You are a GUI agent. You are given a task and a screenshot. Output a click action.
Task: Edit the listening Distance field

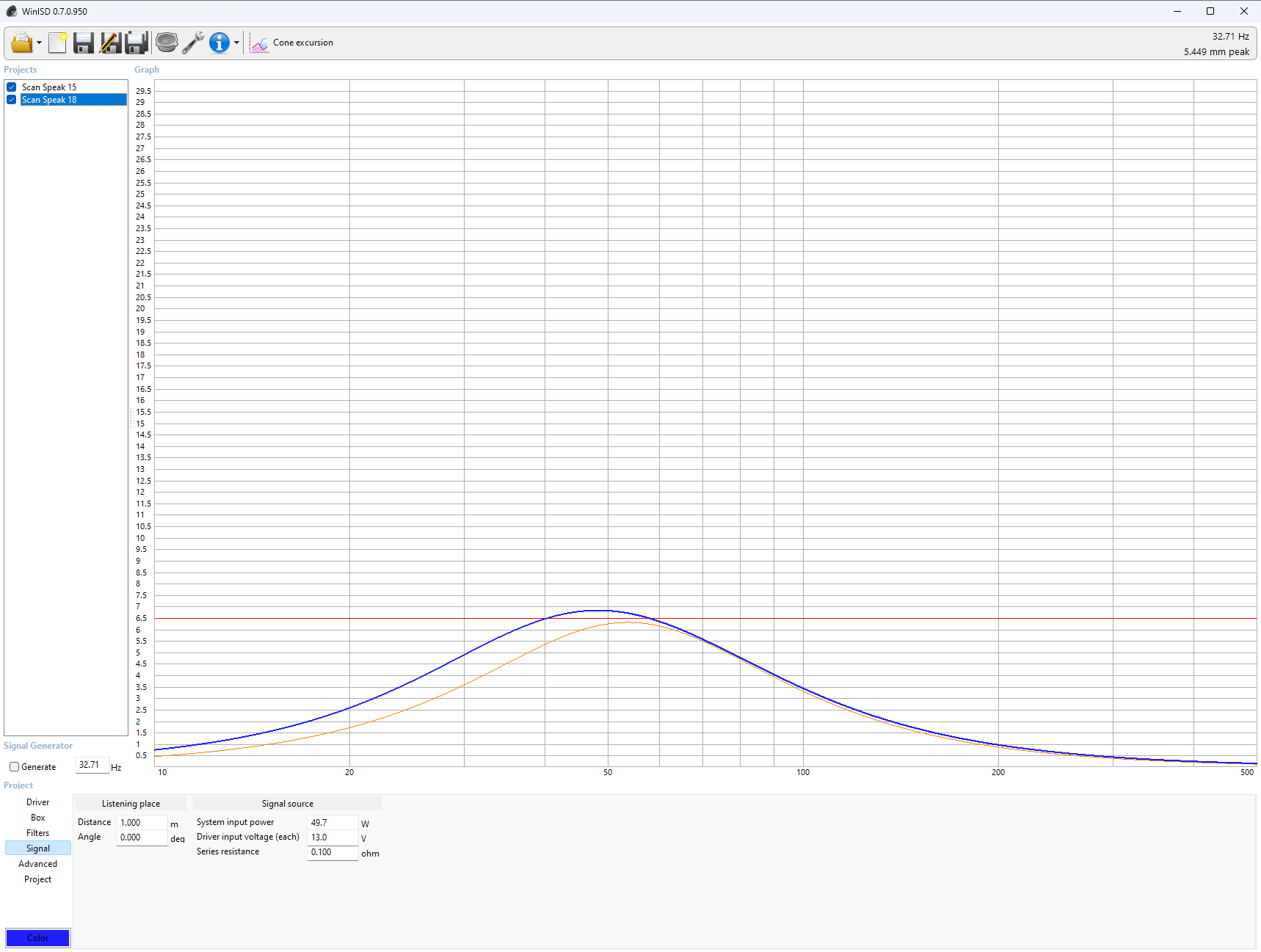click(142, 823)
